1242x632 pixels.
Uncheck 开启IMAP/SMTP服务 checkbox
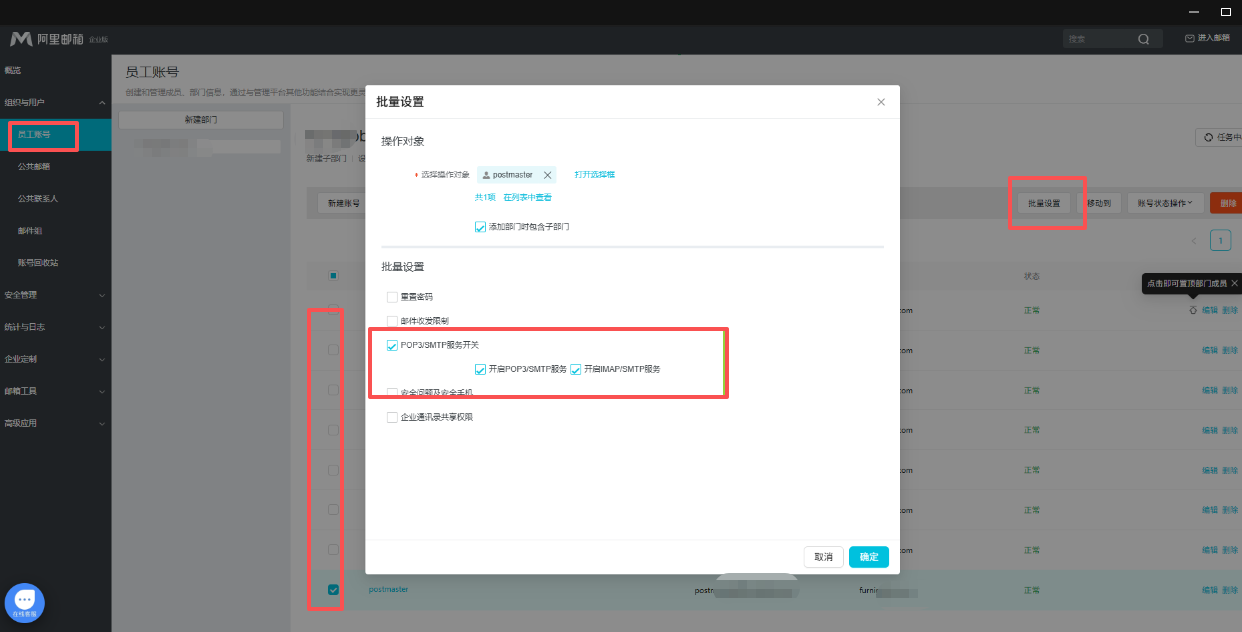576,369
